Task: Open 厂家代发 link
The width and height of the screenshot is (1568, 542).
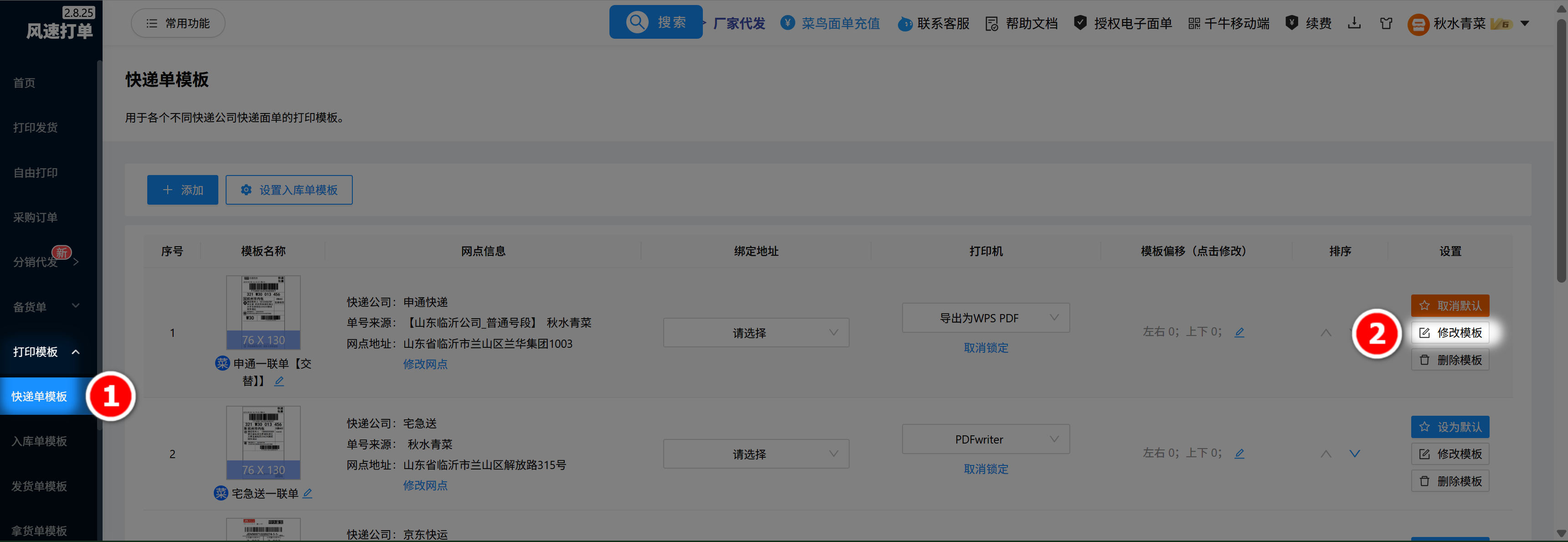Action: 739,23
